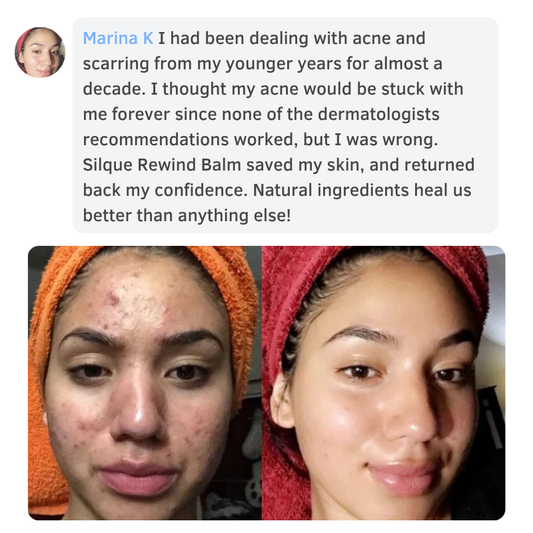Open the "Marina K" name link
The image size is (533, 533).
point(118,38)
